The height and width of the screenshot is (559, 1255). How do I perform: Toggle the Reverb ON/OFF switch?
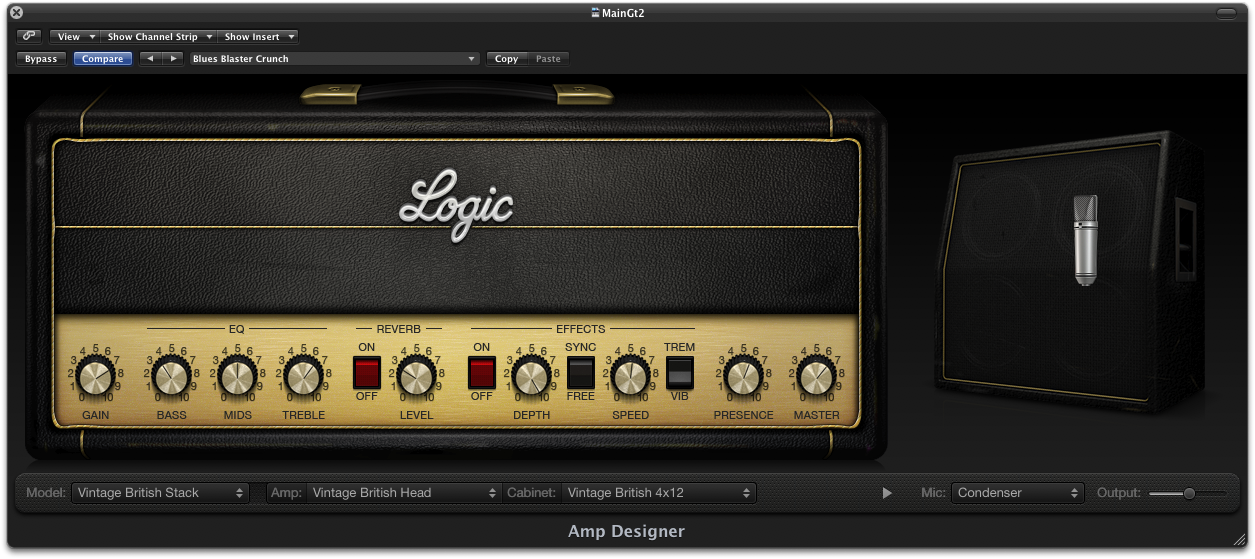[x=367, y=372]
